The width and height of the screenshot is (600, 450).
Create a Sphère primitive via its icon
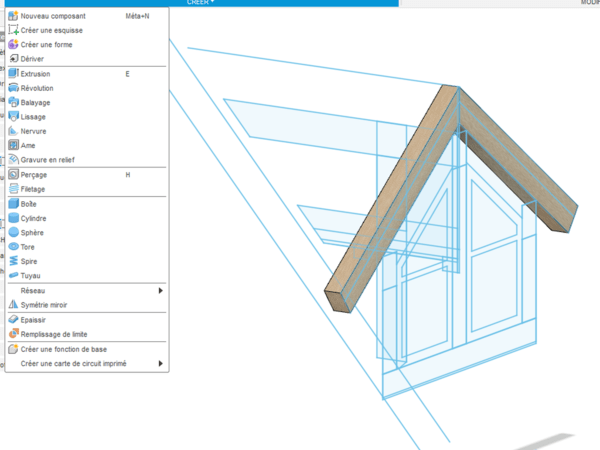pyautogui.click(x=13, y=232)
